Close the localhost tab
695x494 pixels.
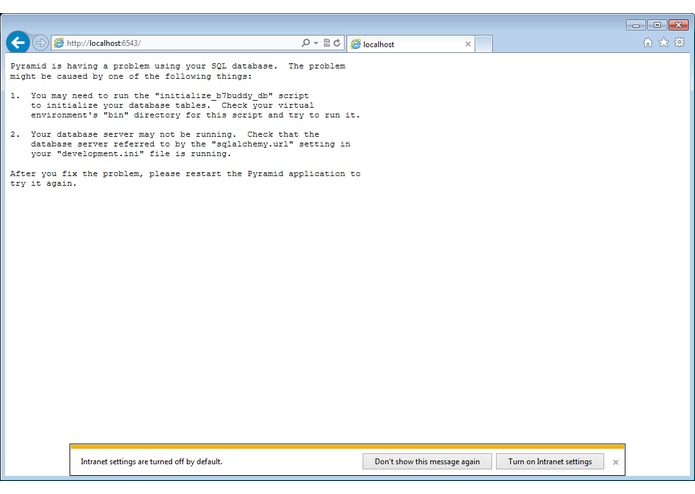click(468, 44)
